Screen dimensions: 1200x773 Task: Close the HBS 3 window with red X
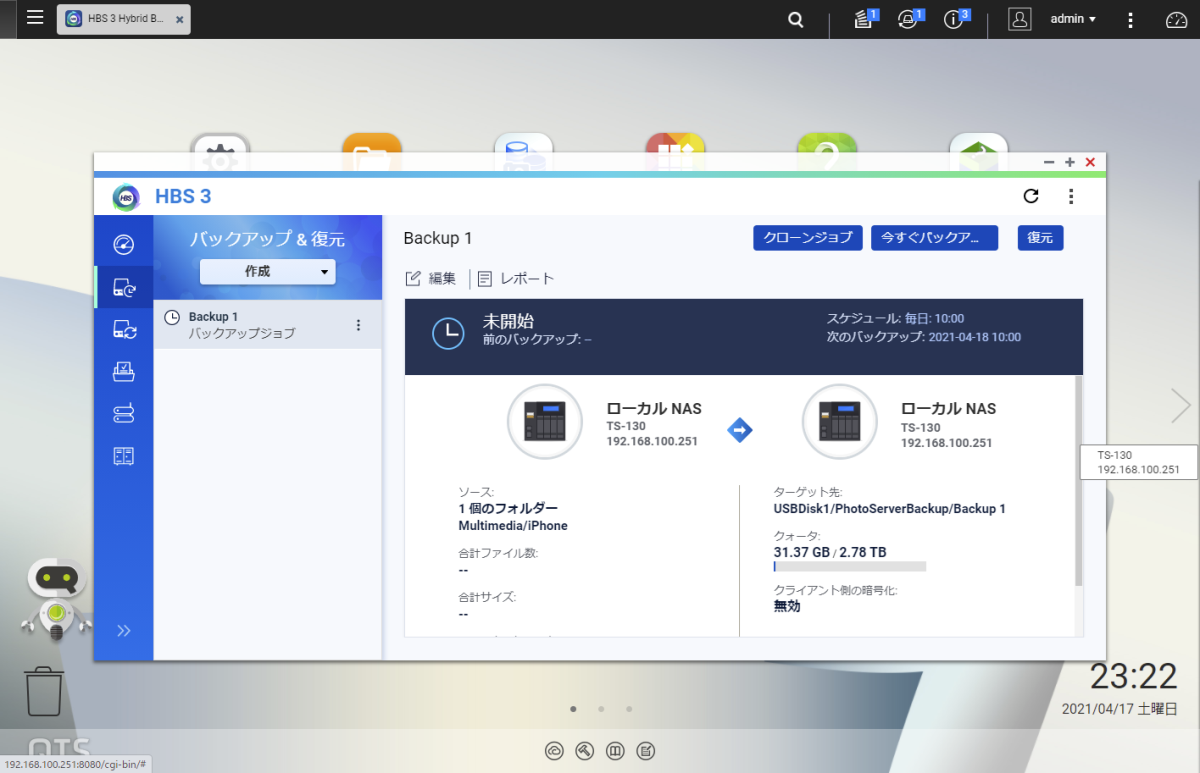tap(1090, 162)
